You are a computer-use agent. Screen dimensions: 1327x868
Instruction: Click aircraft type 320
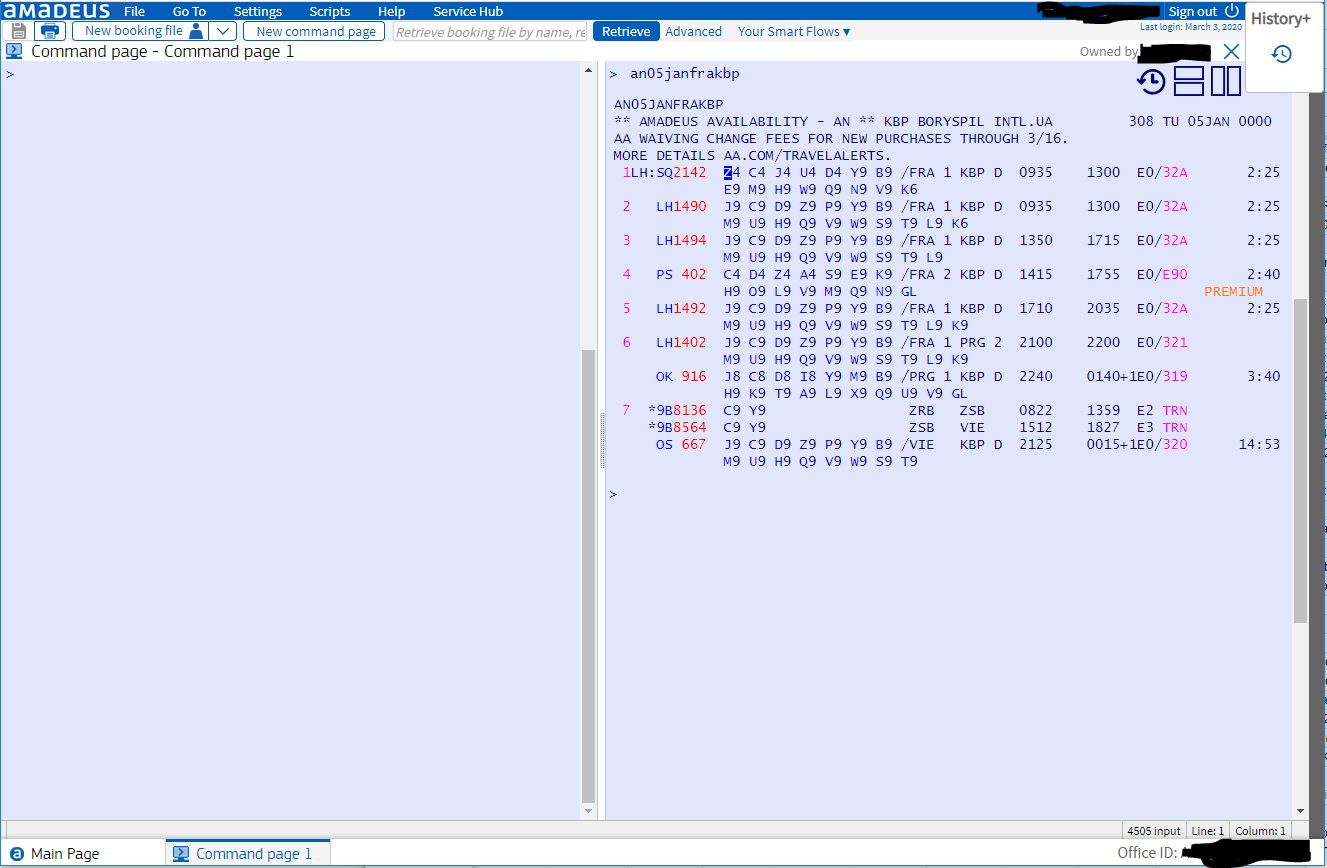point(1175,444)
